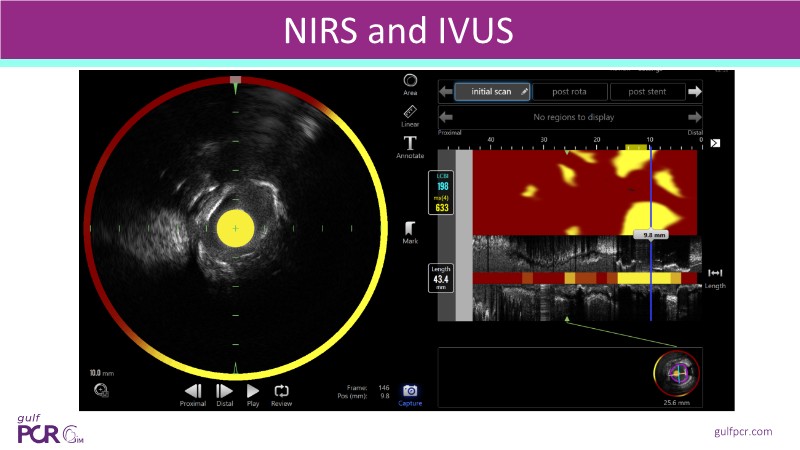Click the Mark bookmark icon
Image resolution: width=800 pixels, height=450 pixels.
pyautogui.click(x=410, y=230)
